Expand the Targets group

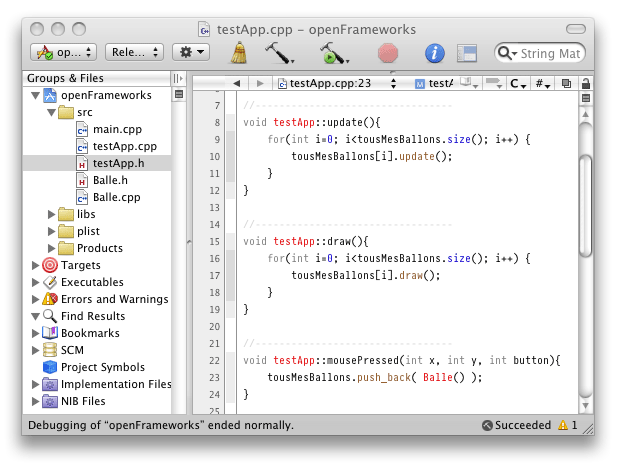(x=36, y=265)
